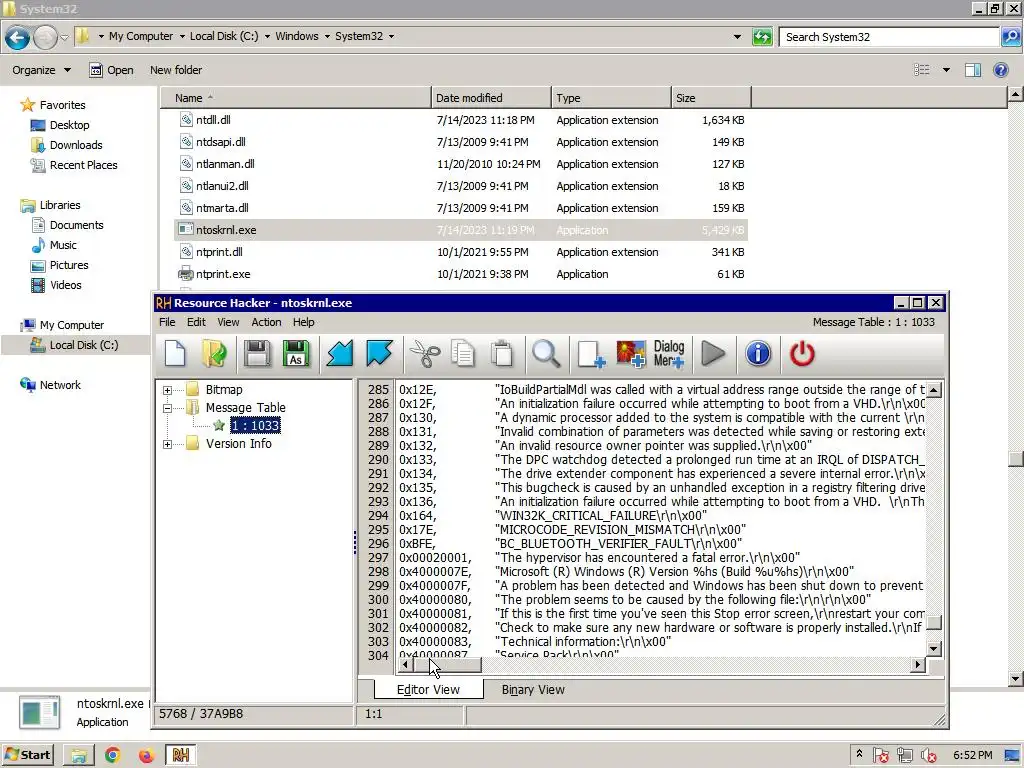Open address bar history dropdown arrow
The width and height of the screenshot is (1024, 768).
tap(737, 37)
